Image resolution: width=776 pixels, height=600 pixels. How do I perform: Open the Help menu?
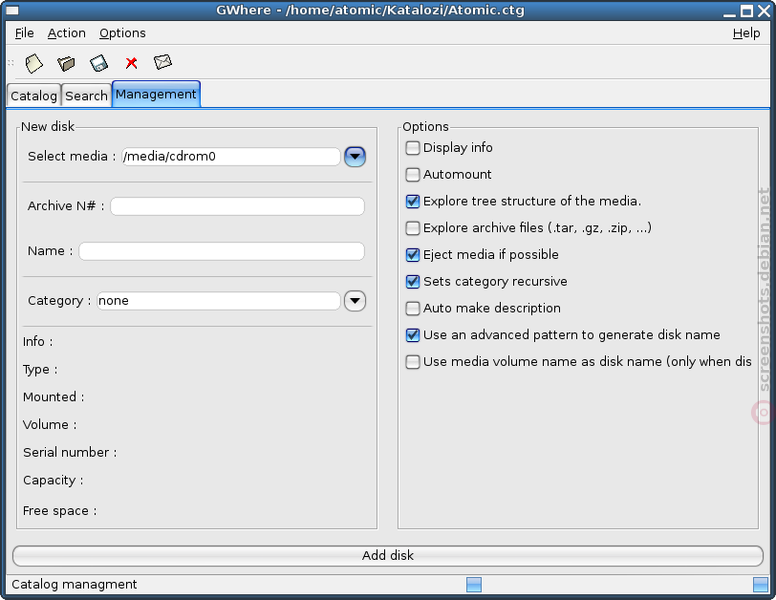click(x=746, y=33)
